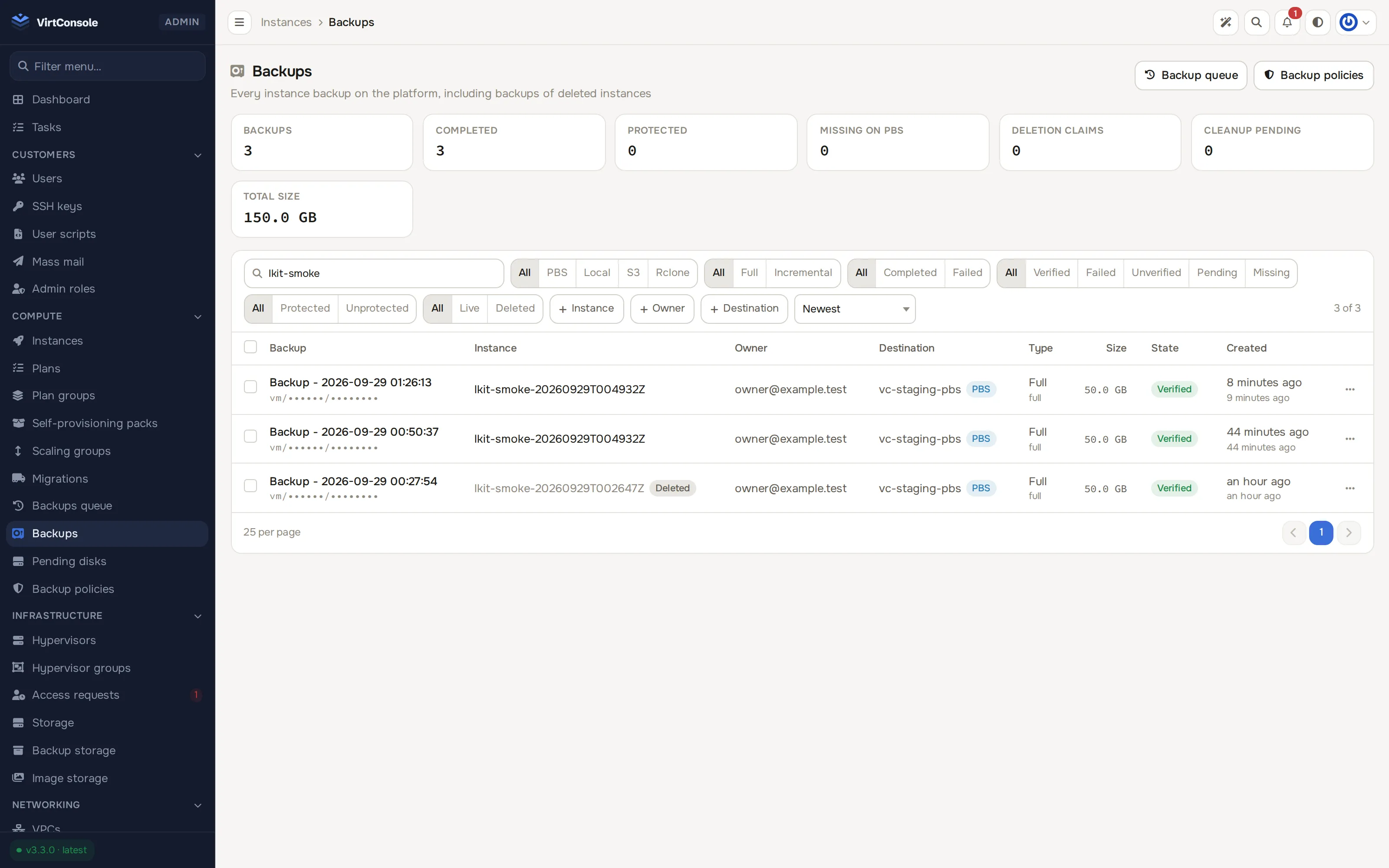Go to next page arrow

pos(1349,533)
